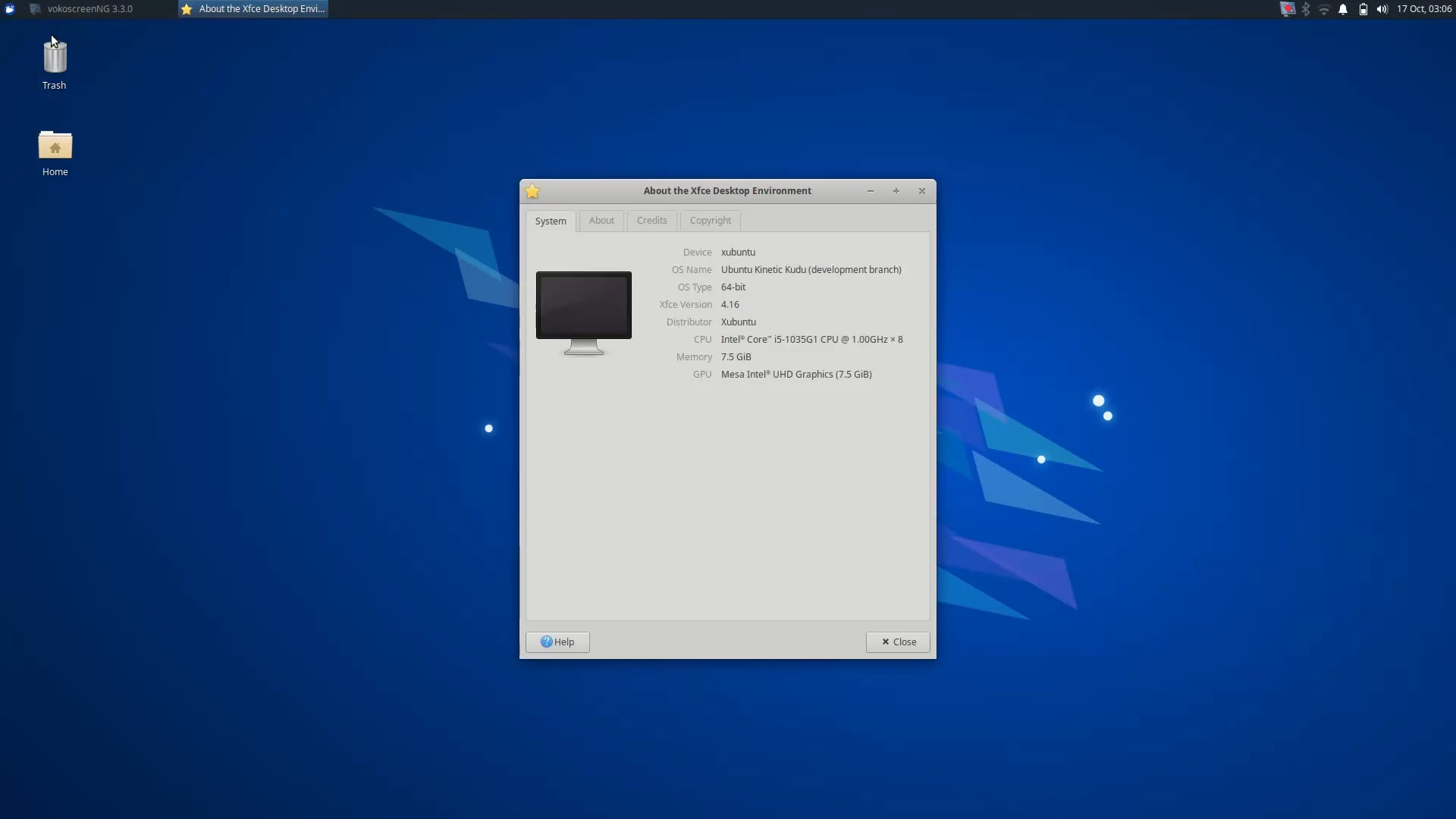Open notifications via the bell tray icon
1456x819 pixels.
[1343, 8]
